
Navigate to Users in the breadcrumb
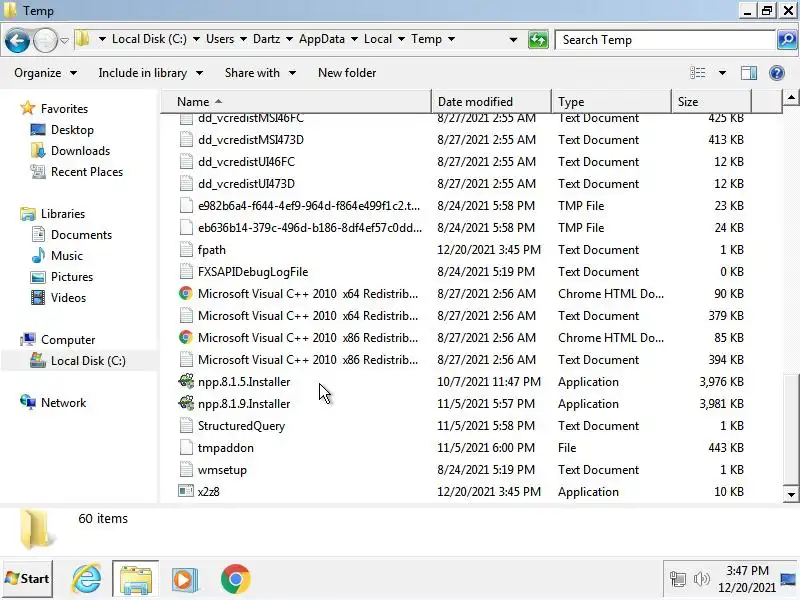220,39
